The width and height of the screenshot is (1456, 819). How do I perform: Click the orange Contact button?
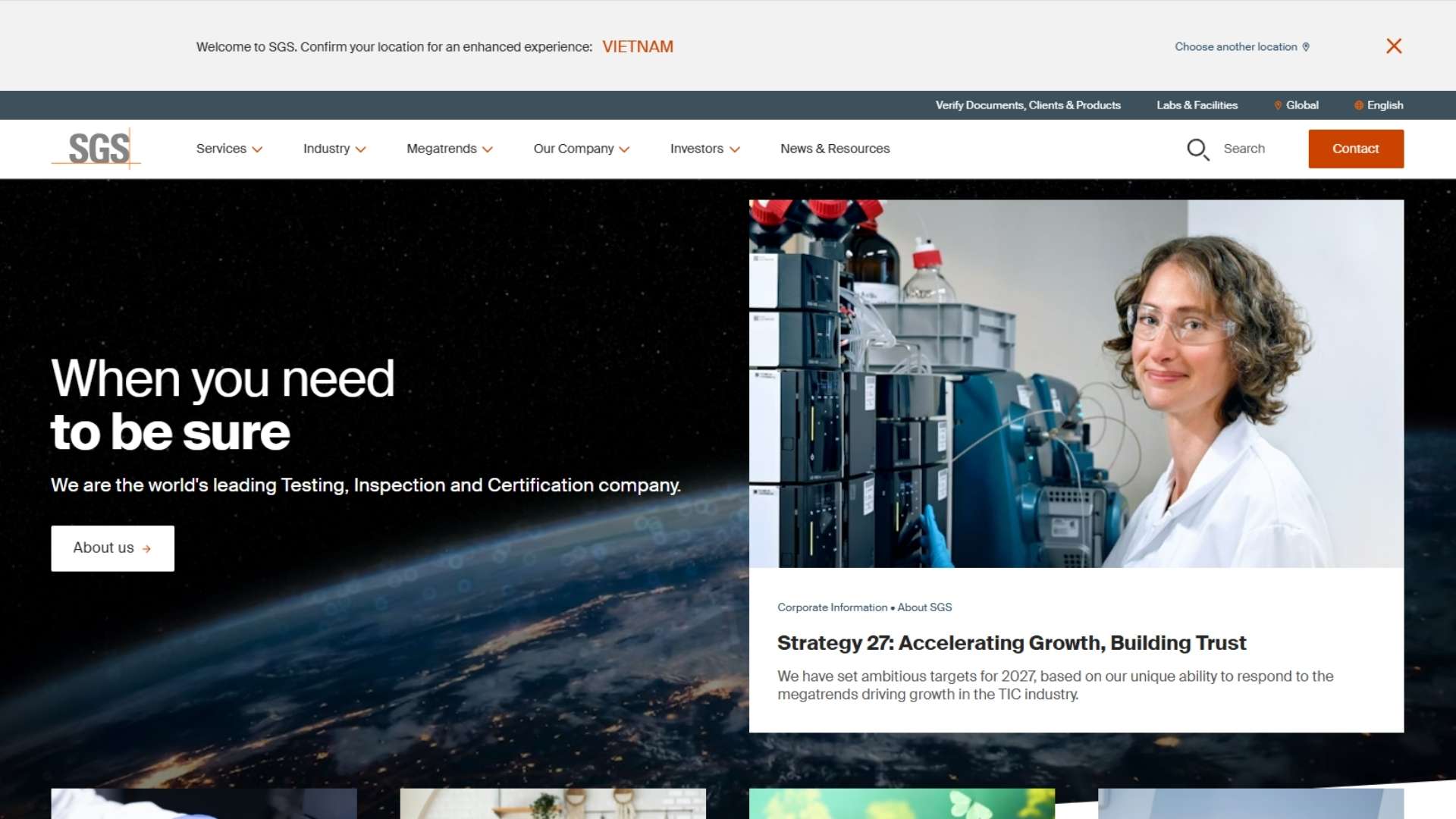coord(1355,149)
